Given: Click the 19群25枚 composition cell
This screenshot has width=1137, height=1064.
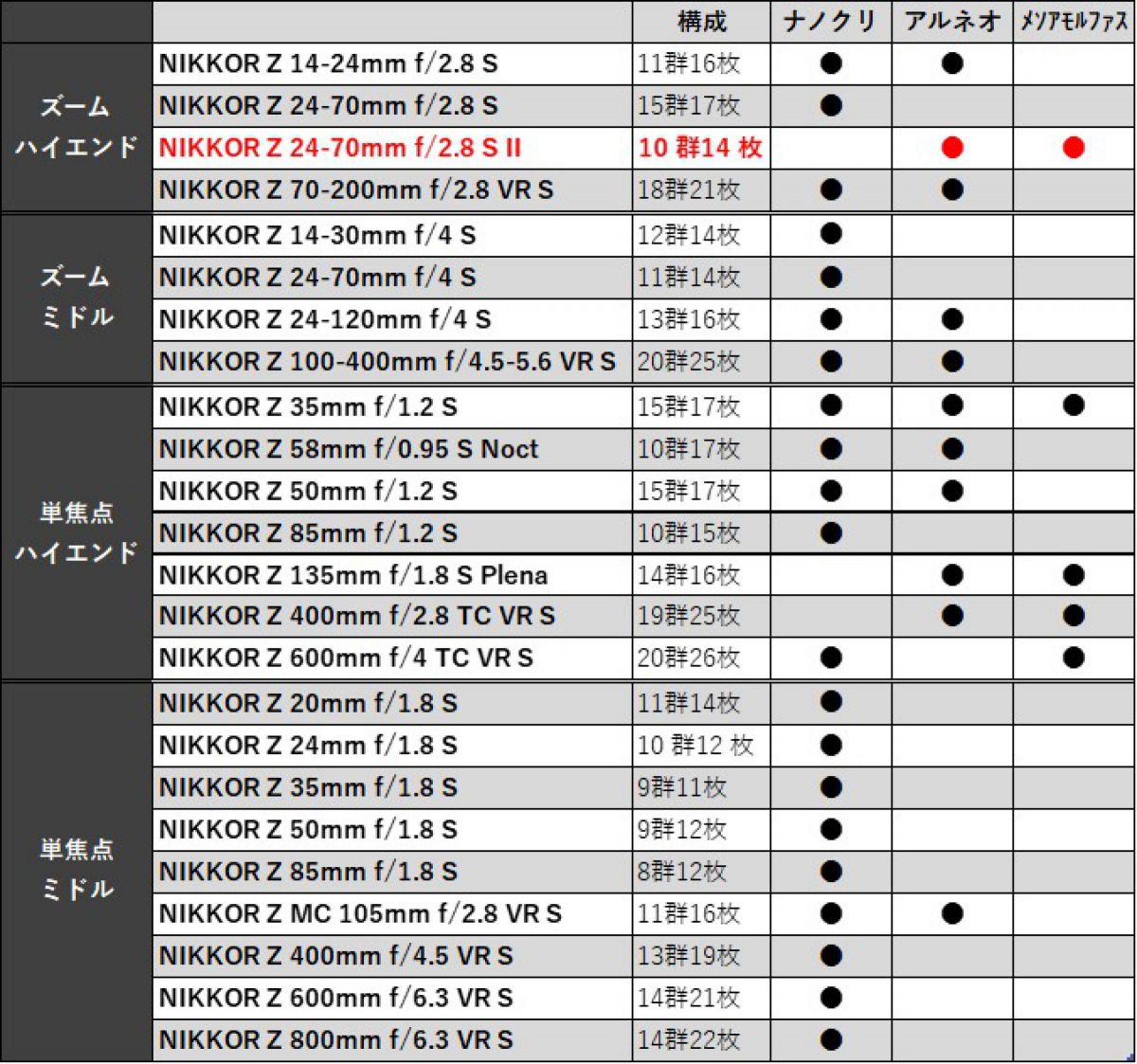Looking at the screenshot, I should (701, 616).
